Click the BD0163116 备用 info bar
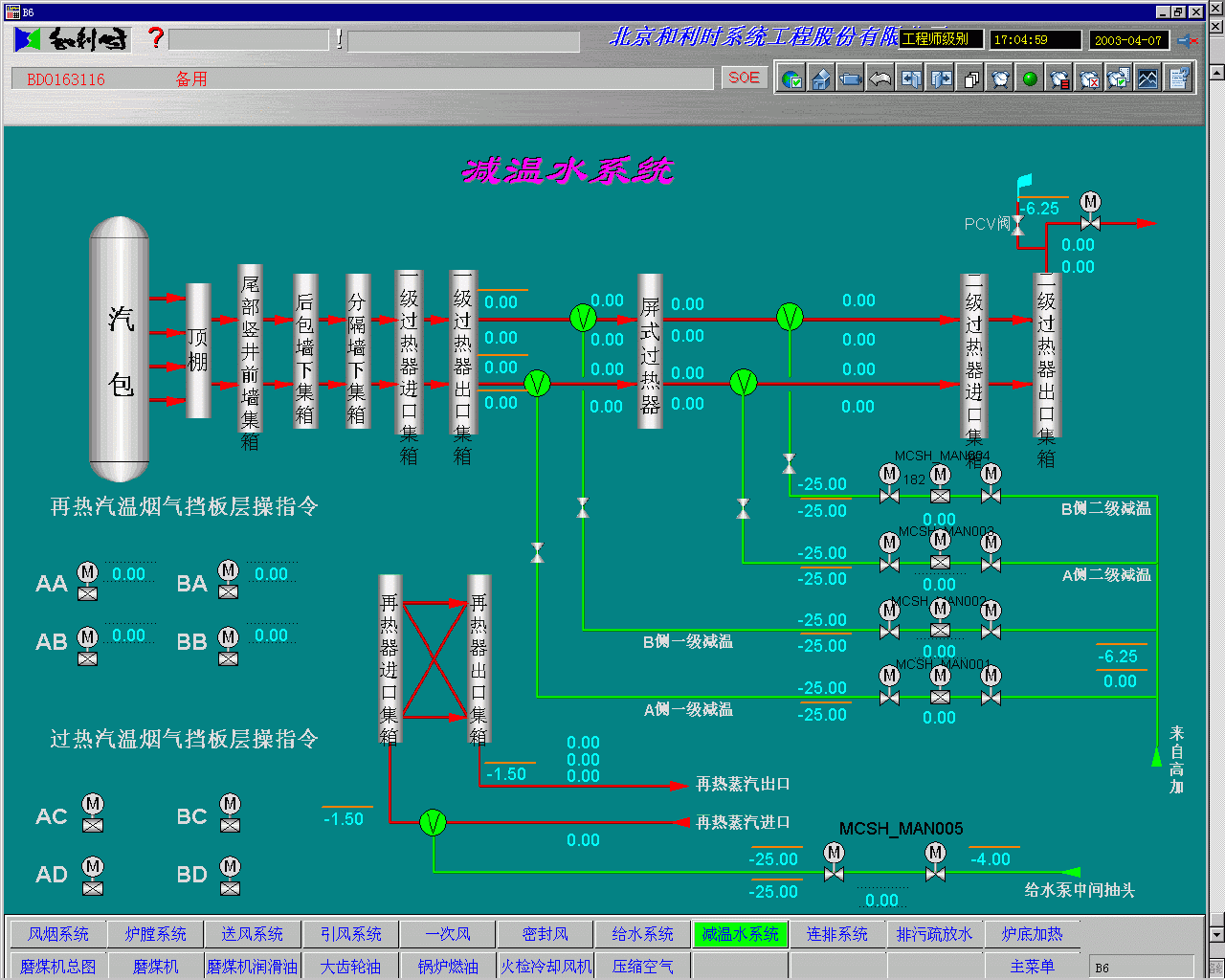The width and height of the screenshot is (1225, 980). click(363, 78)
